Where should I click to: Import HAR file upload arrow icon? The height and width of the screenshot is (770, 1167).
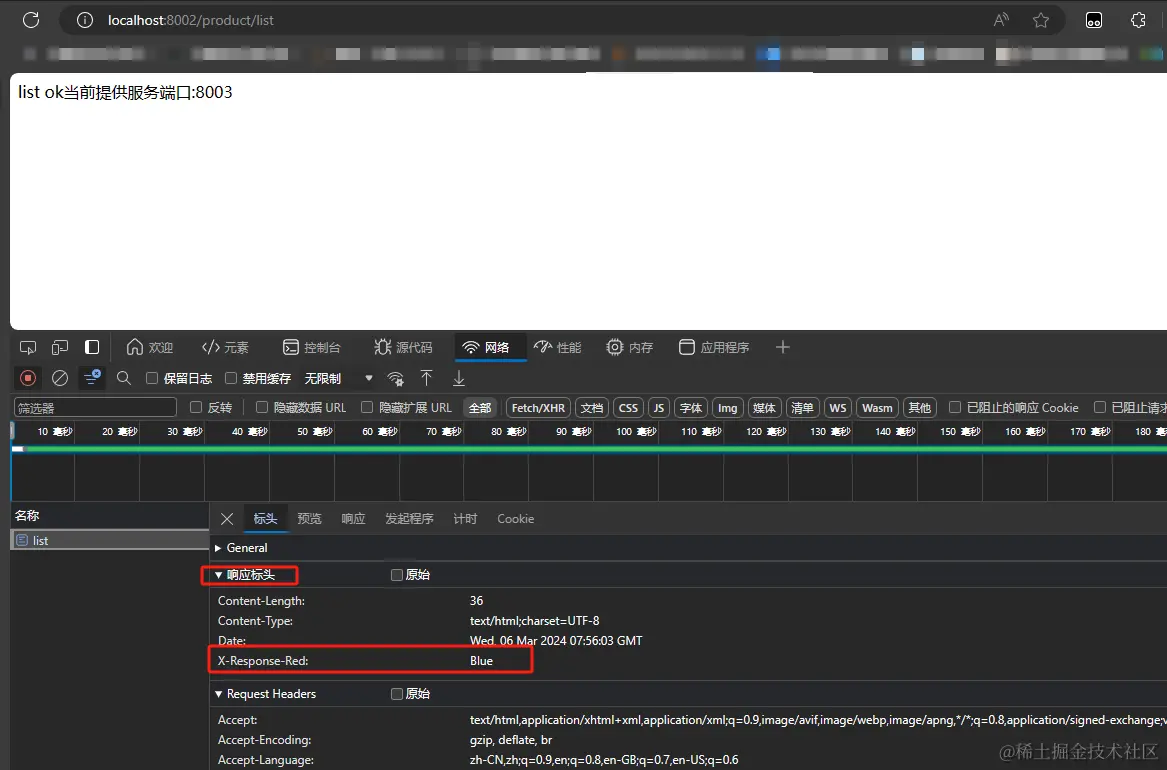pos(426,378)
